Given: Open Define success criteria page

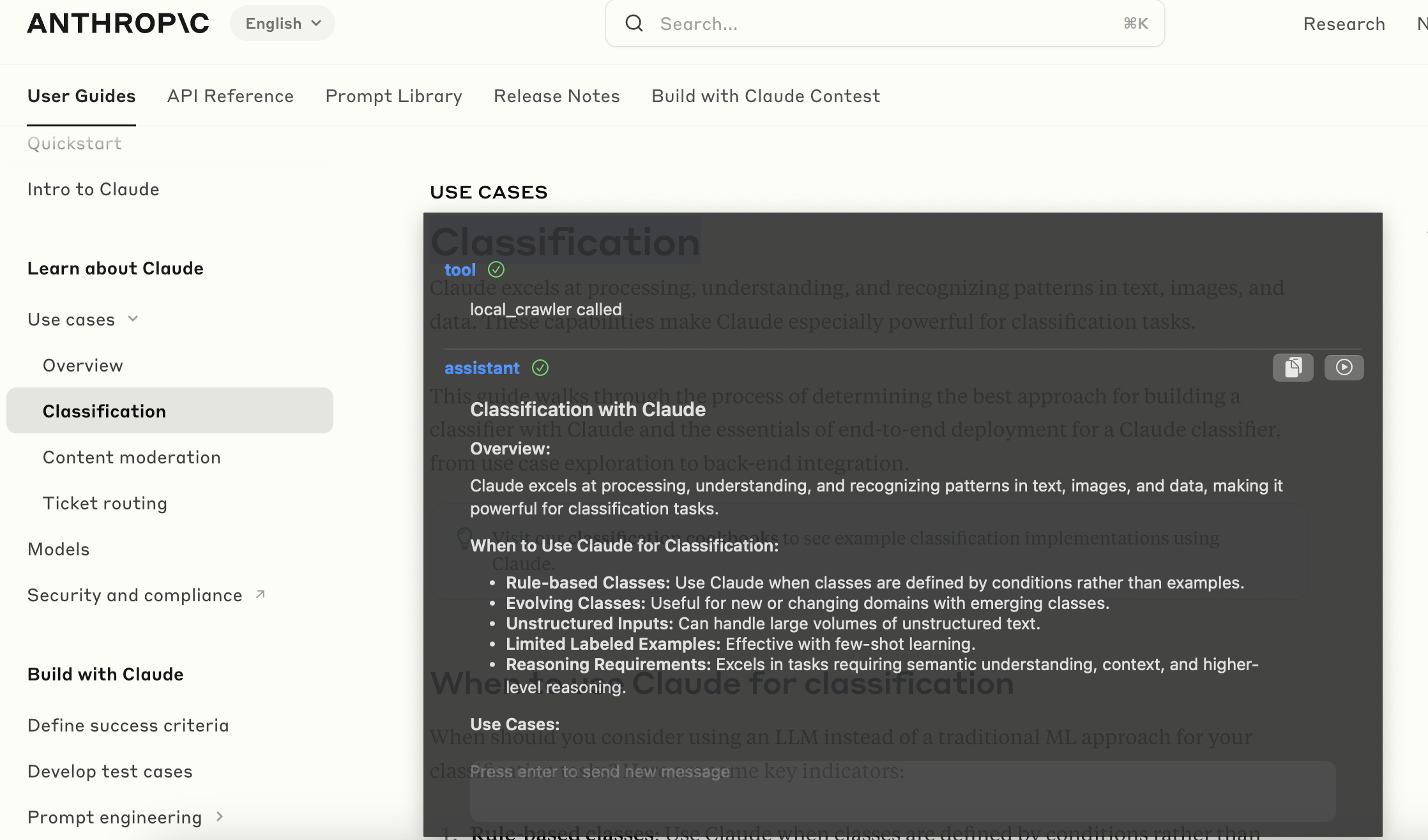Looking at the screenshot, I should (x=128, y=725).
